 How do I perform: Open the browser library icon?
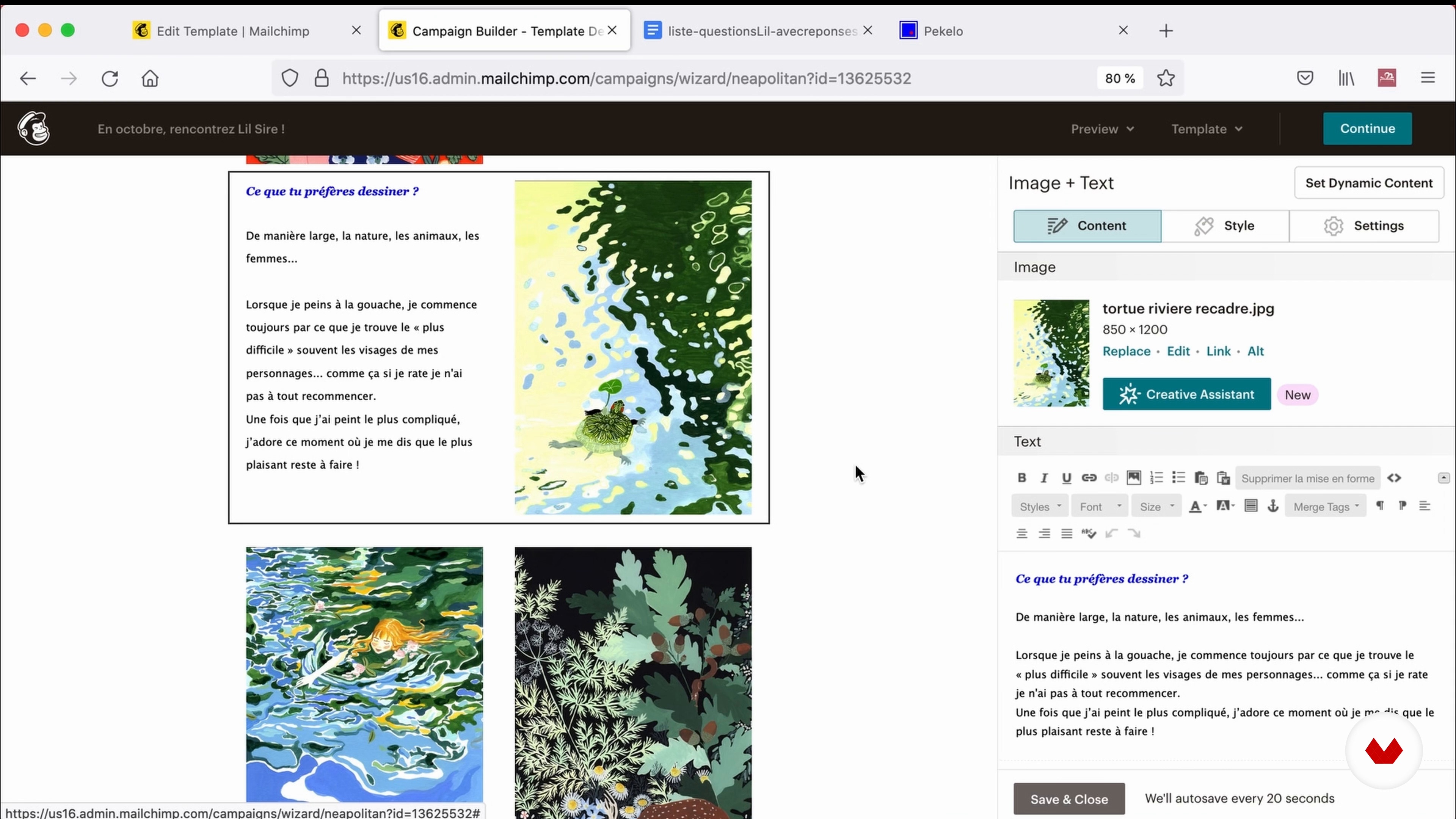pos(1346,78)
